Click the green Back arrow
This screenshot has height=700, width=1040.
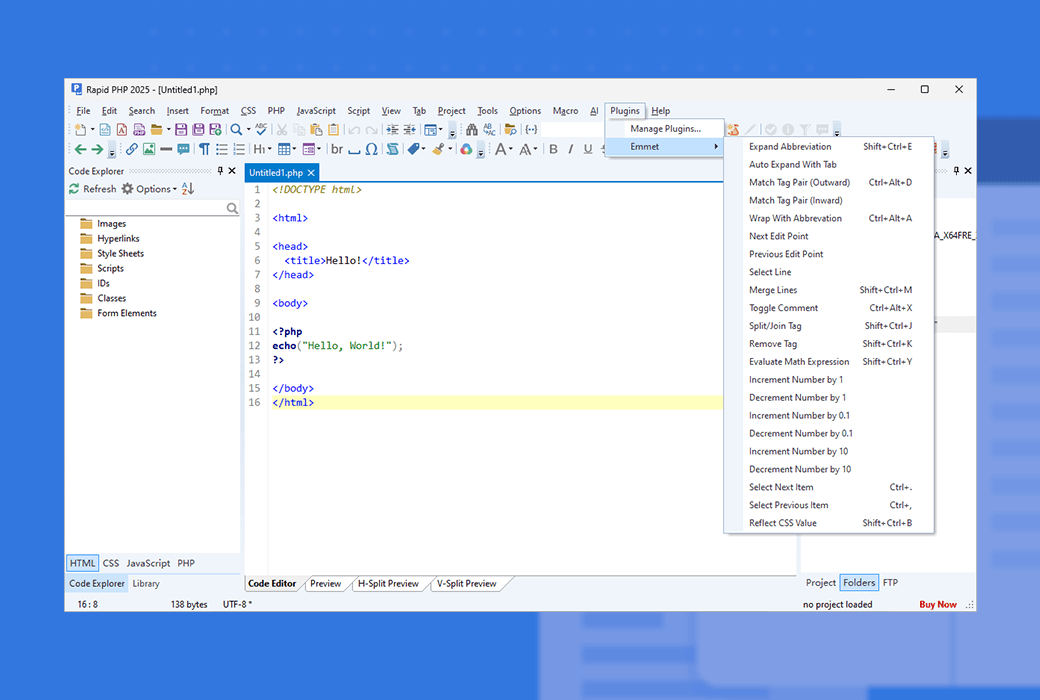pos(80,149)
